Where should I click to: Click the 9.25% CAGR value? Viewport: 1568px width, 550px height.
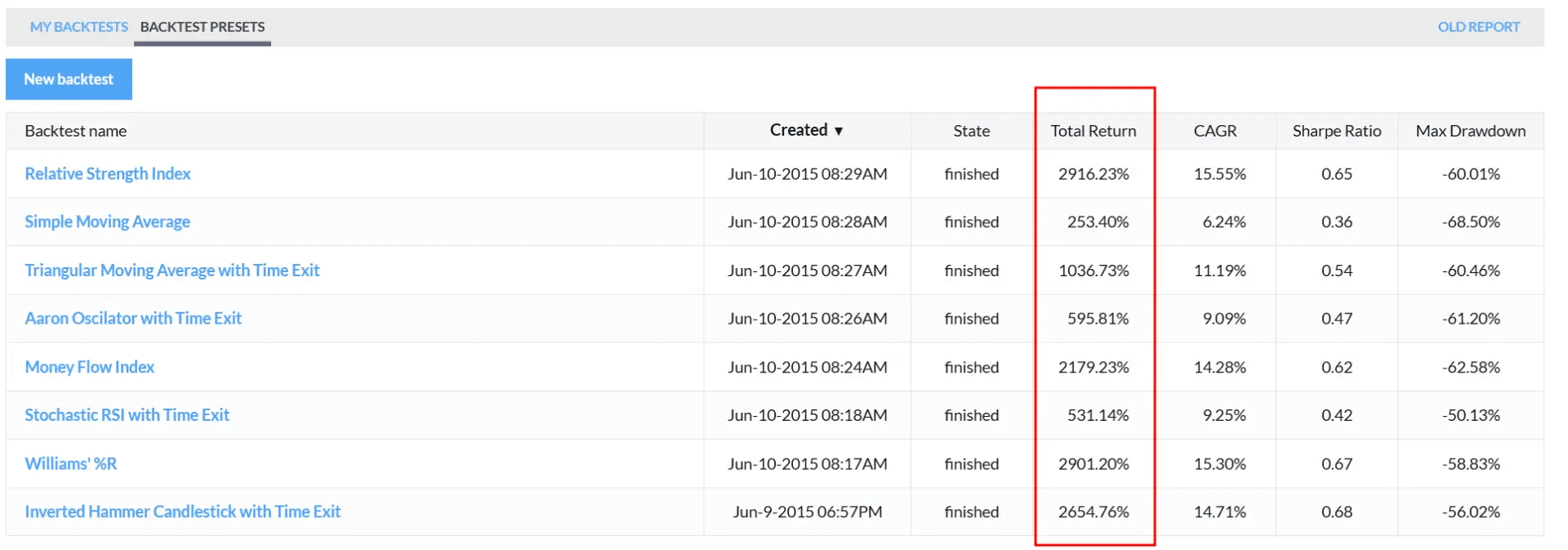point(1224,415)
